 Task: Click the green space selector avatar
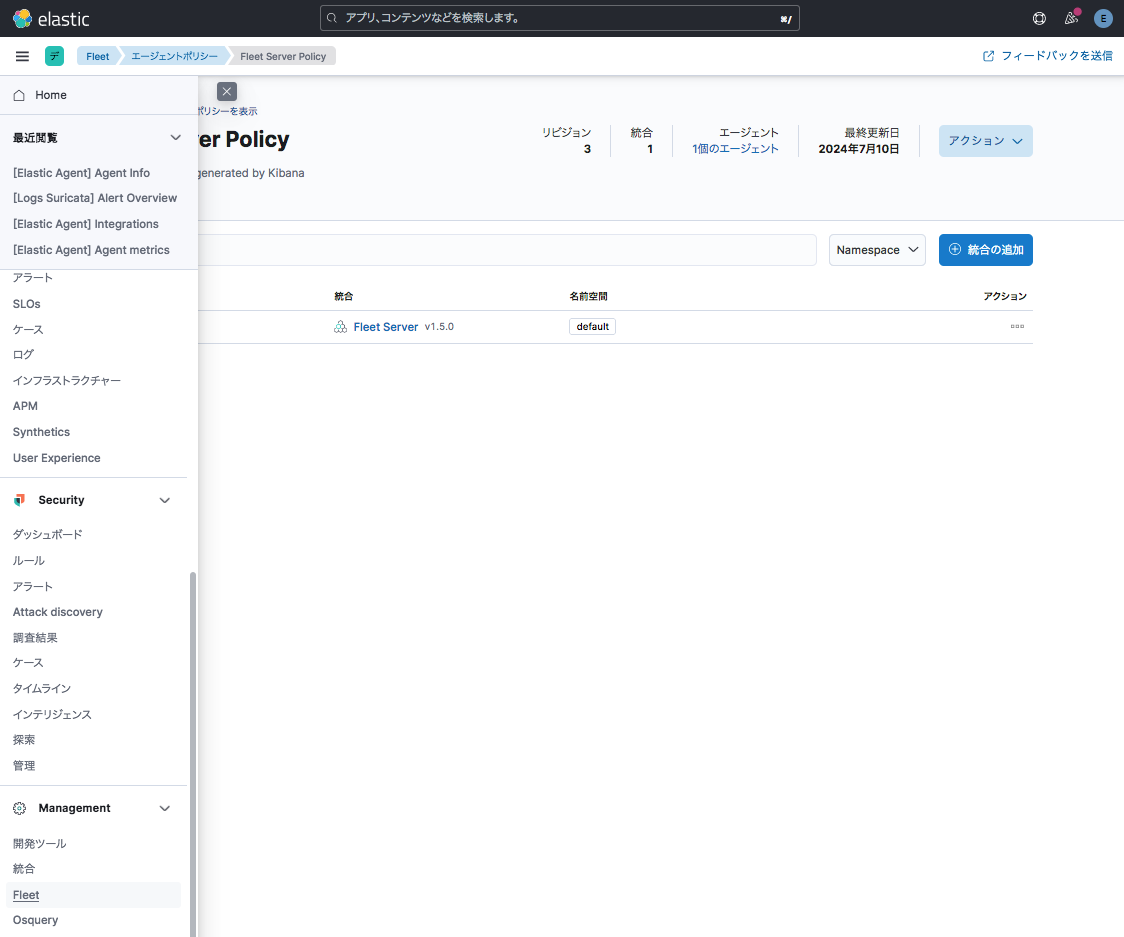click(x=54, y=56)
